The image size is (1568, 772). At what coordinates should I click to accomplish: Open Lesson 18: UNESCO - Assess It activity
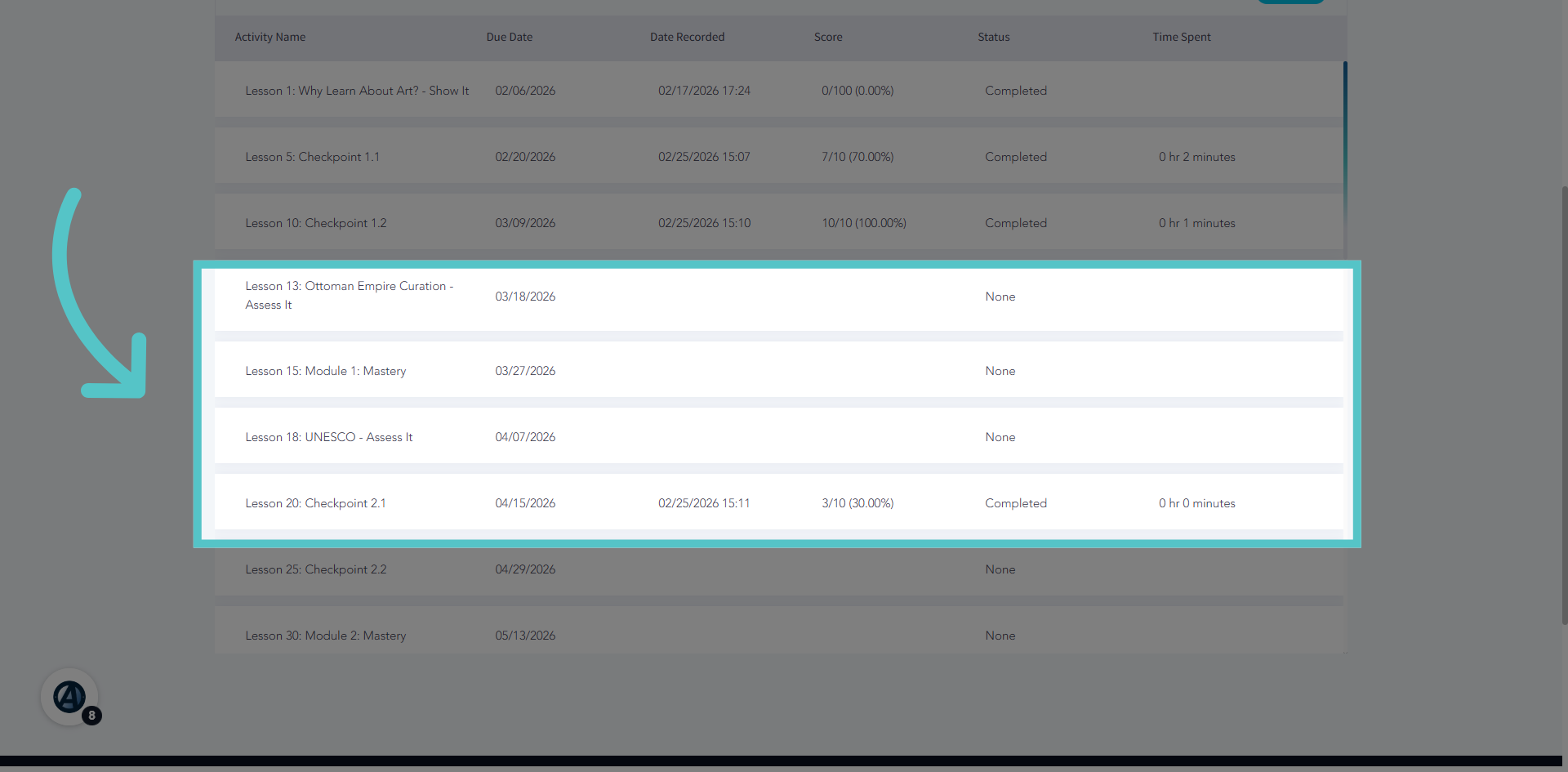pos(329,437)
